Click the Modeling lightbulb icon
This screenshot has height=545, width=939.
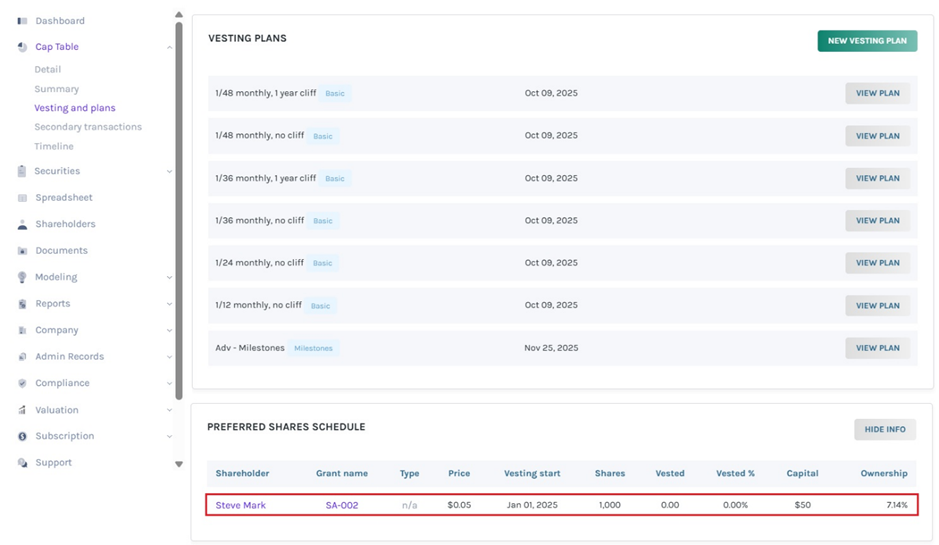[x=22, y=278]
